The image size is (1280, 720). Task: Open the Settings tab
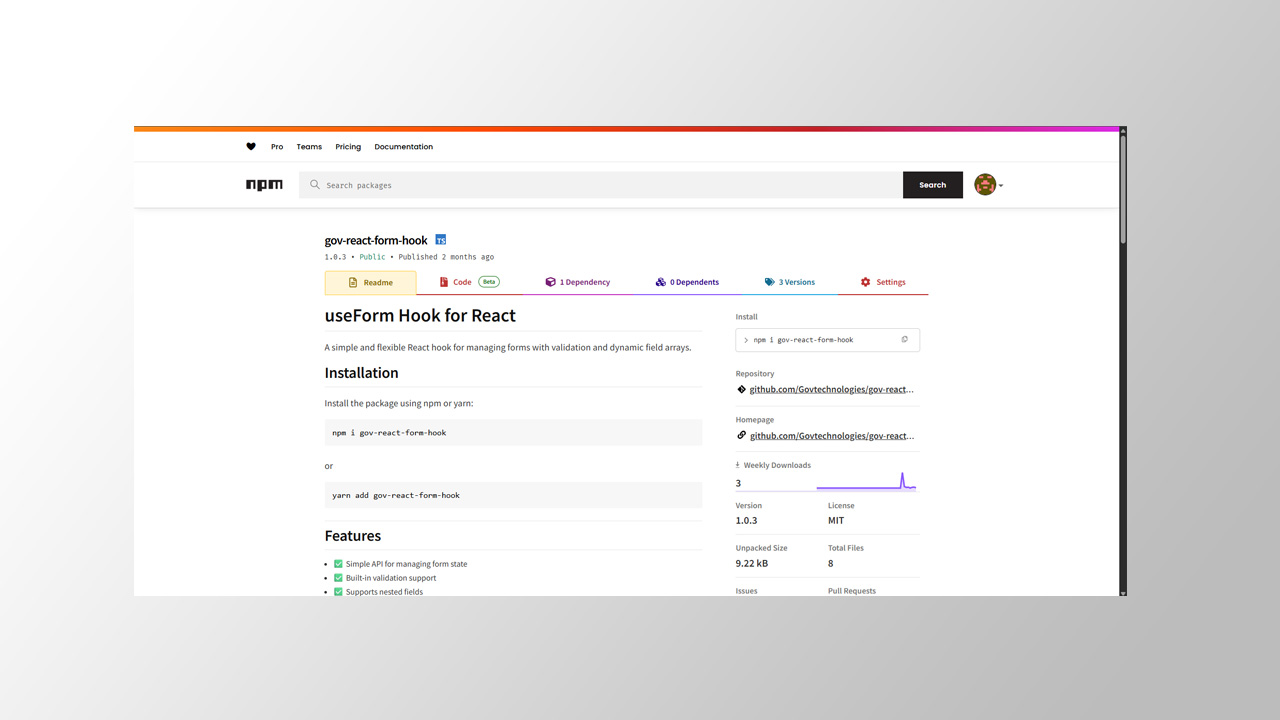883,283
